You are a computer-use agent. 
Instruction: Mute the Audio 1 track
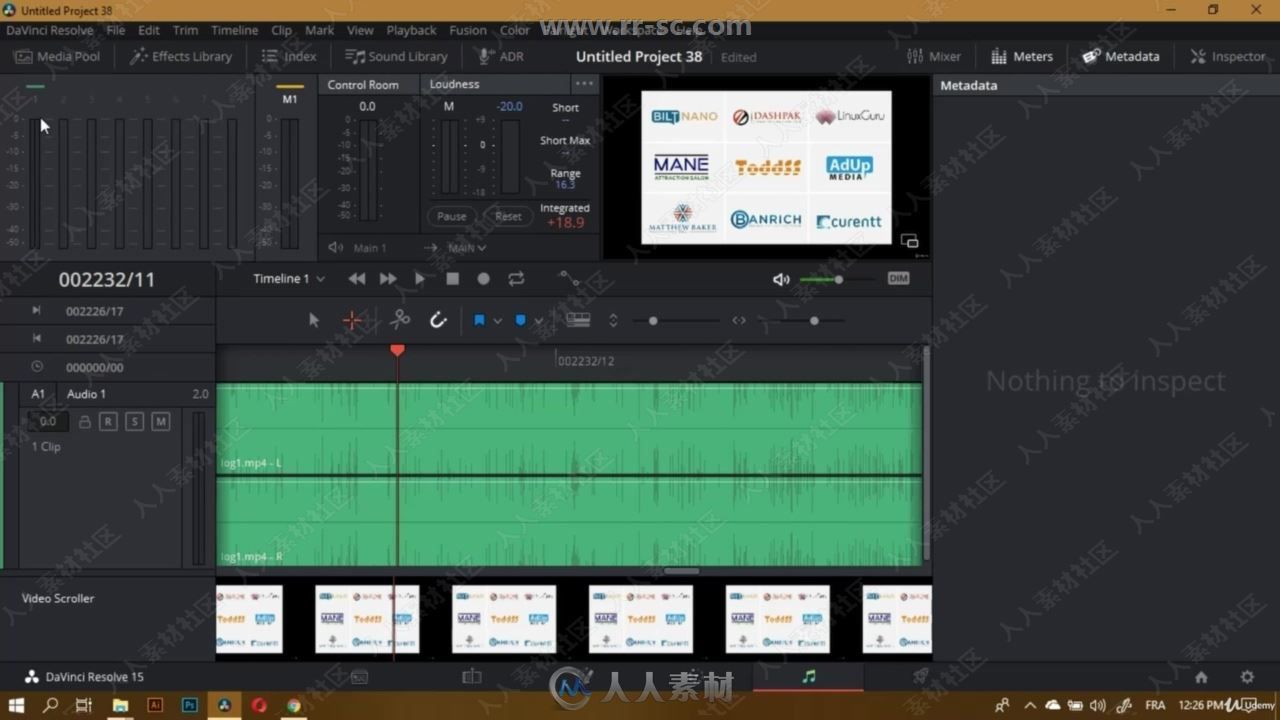[160, 422]
